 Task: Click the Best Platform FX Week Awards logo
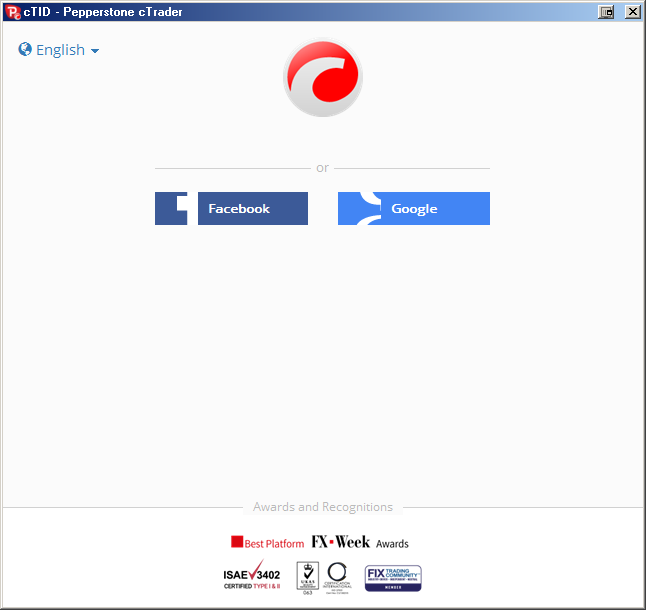click(320, 542)
